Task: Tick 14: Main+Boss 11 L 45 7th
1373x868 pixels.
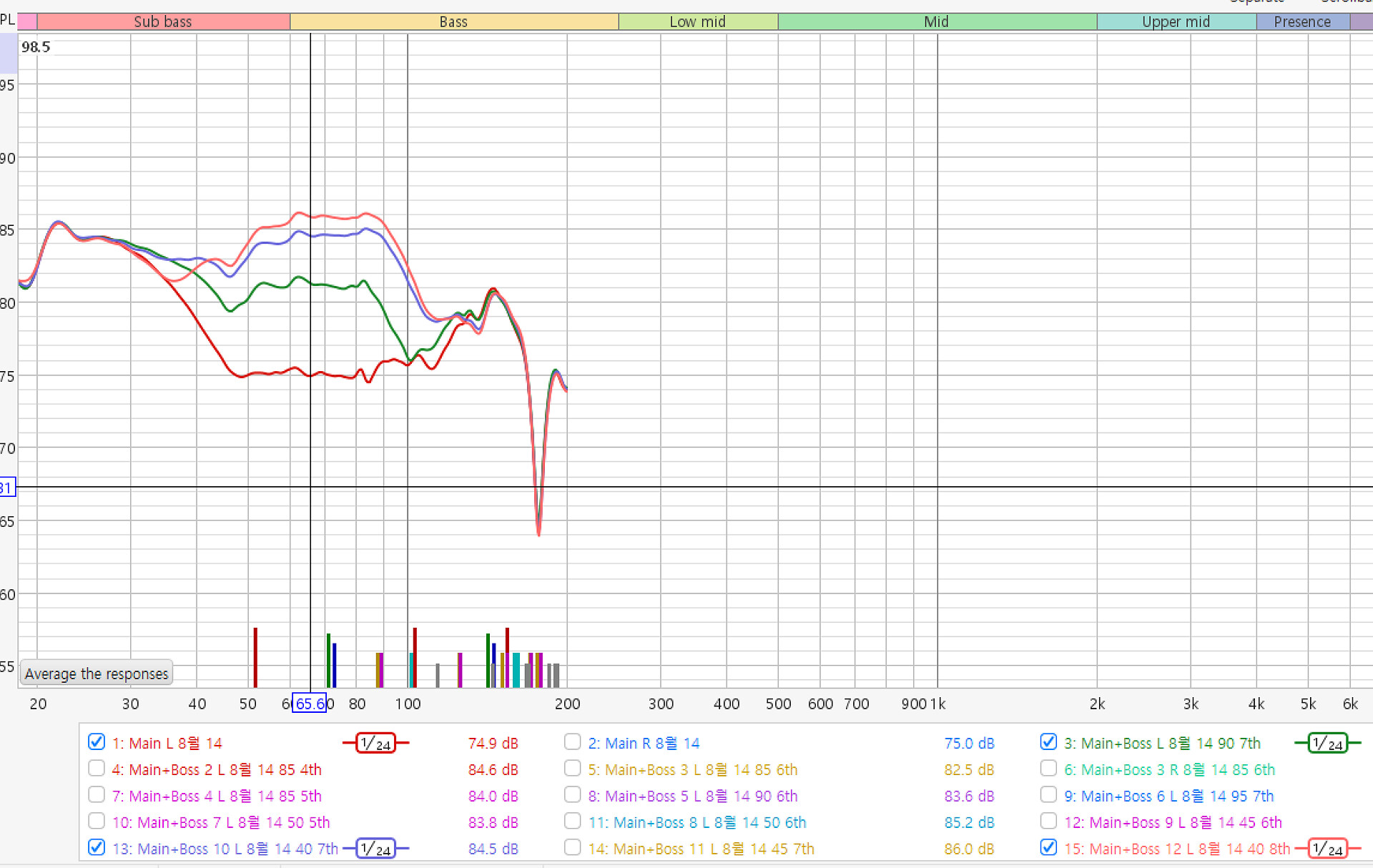Action: coord(572,848)
